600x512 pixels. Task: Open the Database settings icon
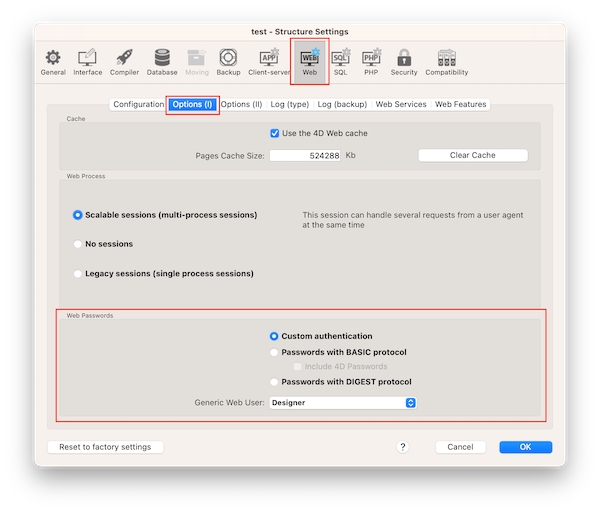pyautogui.click(x=162, y=61)
